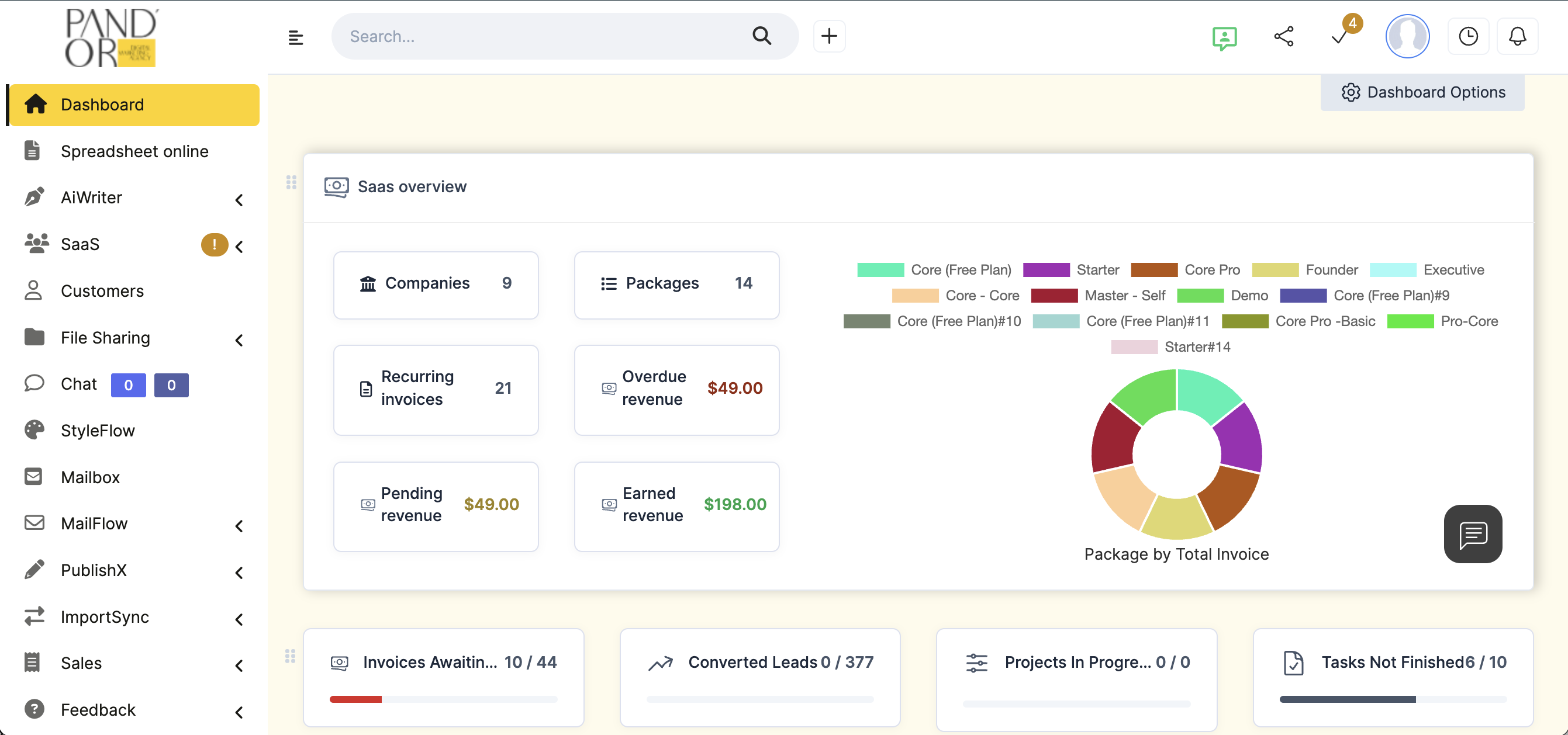Open Dashboard Options
This screenshot has width=1568, height=735.
(1422, 92)
